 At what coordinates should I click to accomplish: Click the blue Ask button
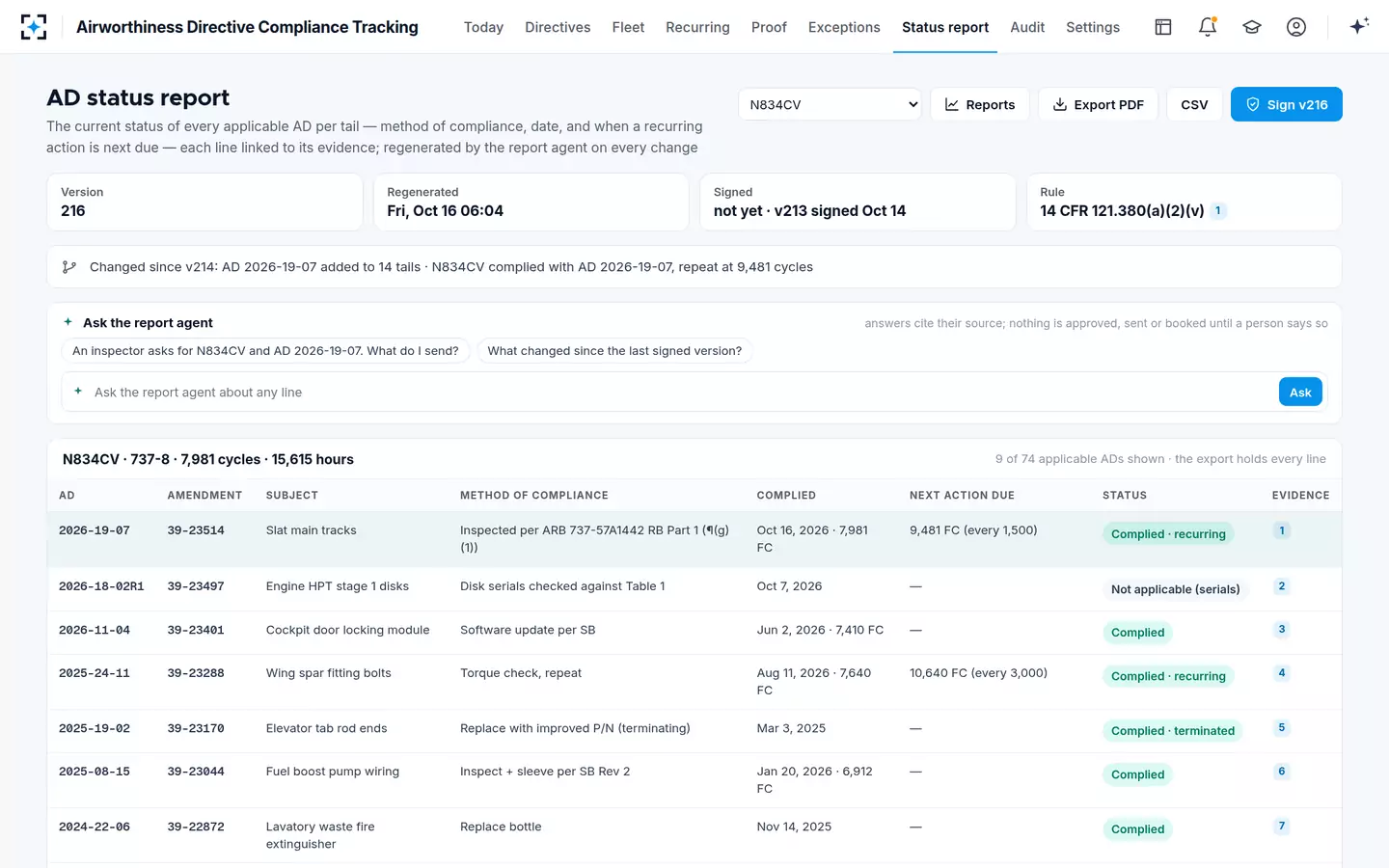1300,392
